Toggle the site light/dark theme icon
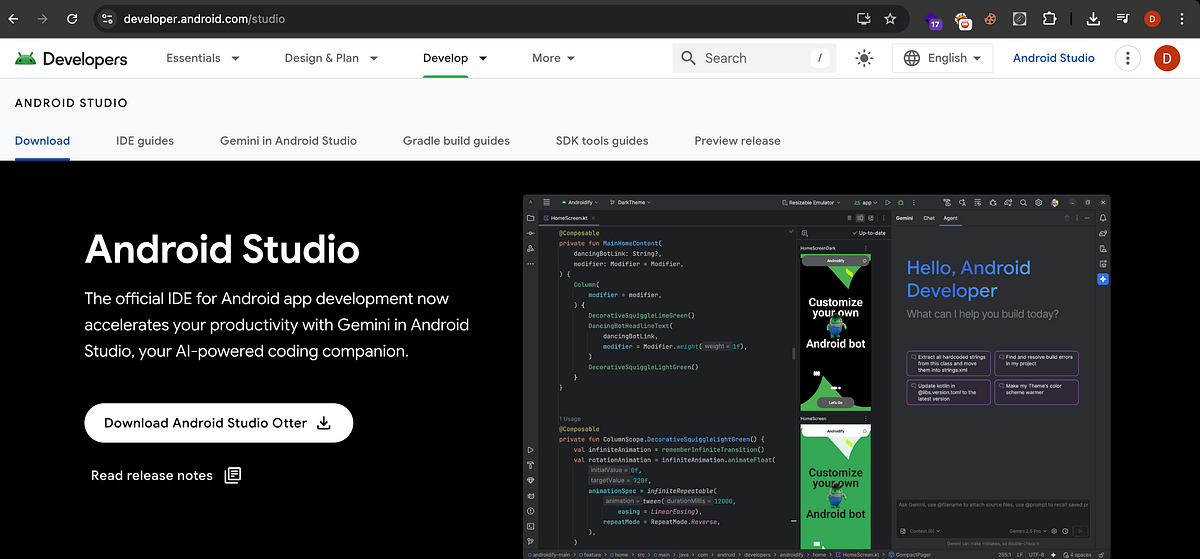The width and height of the screenshot is (1200, 559). click(x=865, y=58)
